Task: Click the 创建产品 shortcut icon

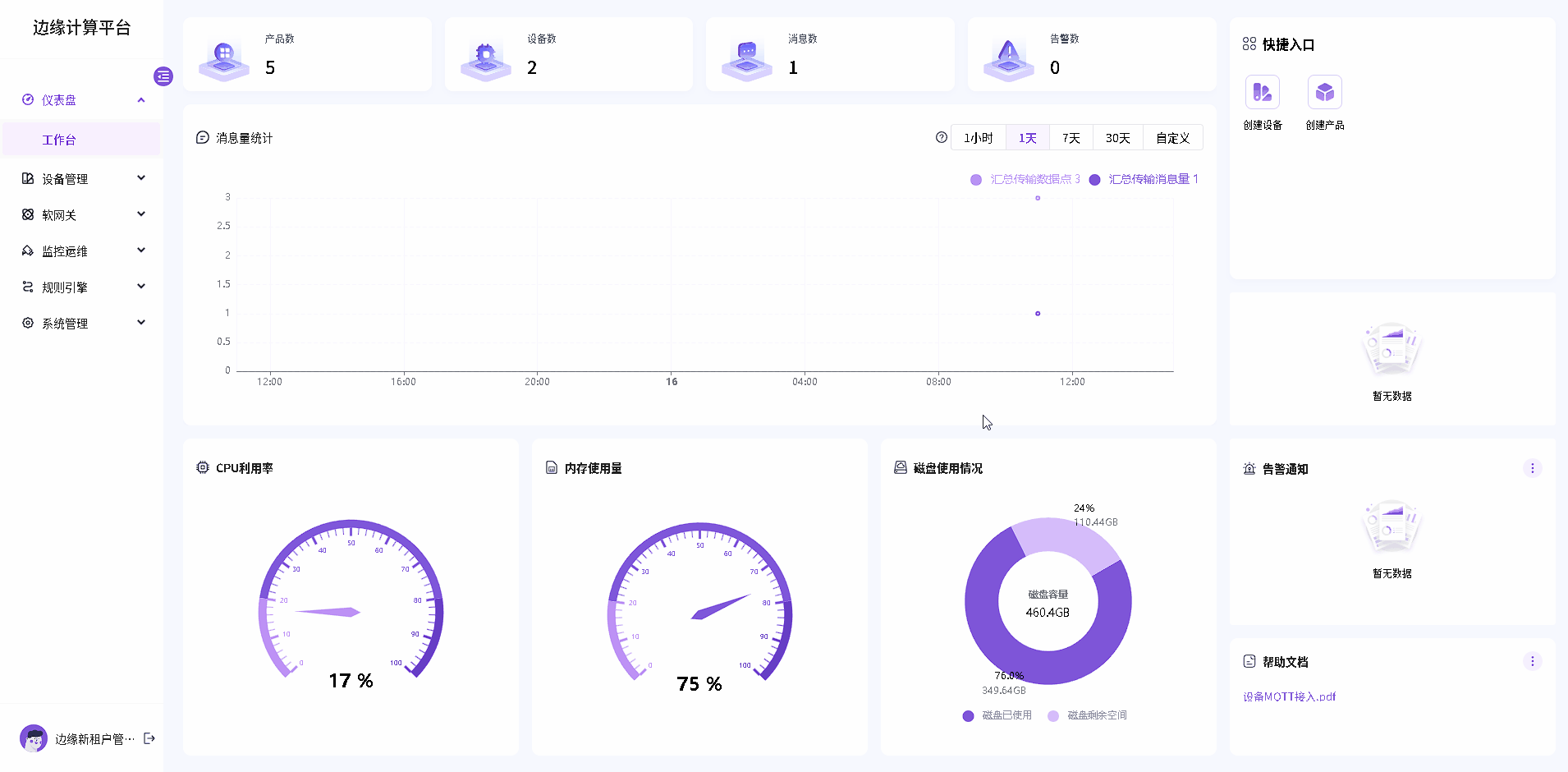Action: 1324,93
